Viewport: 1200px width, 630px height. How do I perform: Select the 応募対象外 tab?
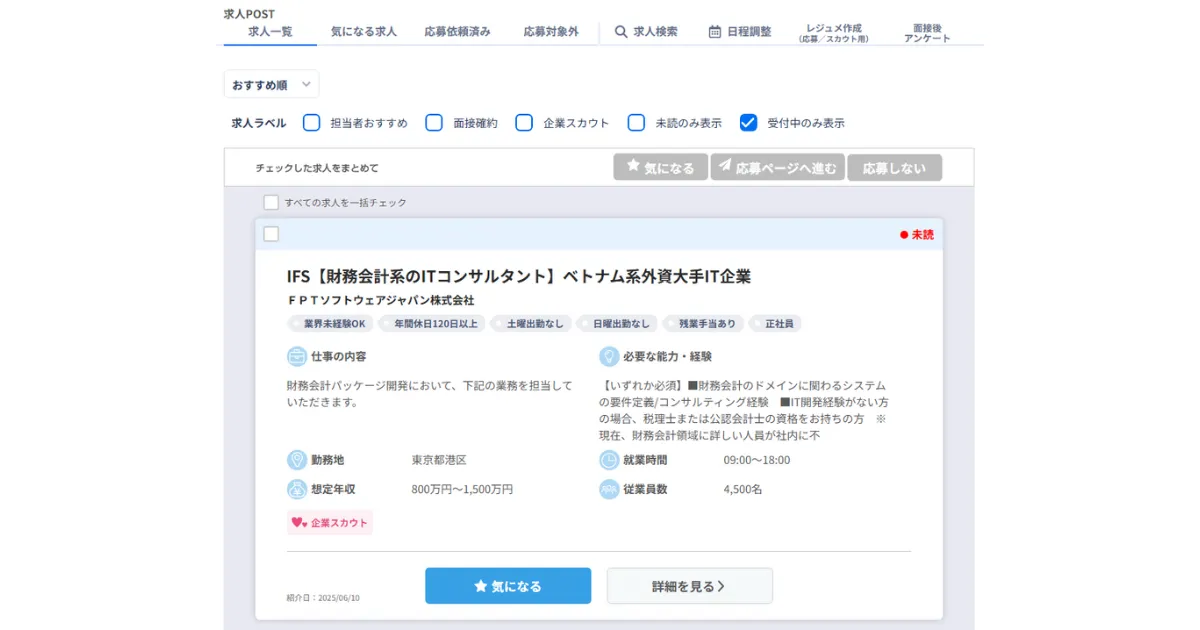551,31
